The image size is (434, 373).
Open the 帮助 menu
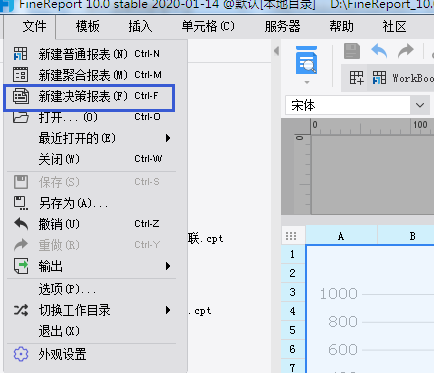tap(341, 27)
